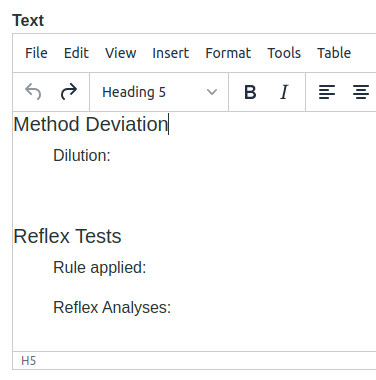Open the Insert menu
The height and width of the screenshot is (380, 376).
pos(171,53)
